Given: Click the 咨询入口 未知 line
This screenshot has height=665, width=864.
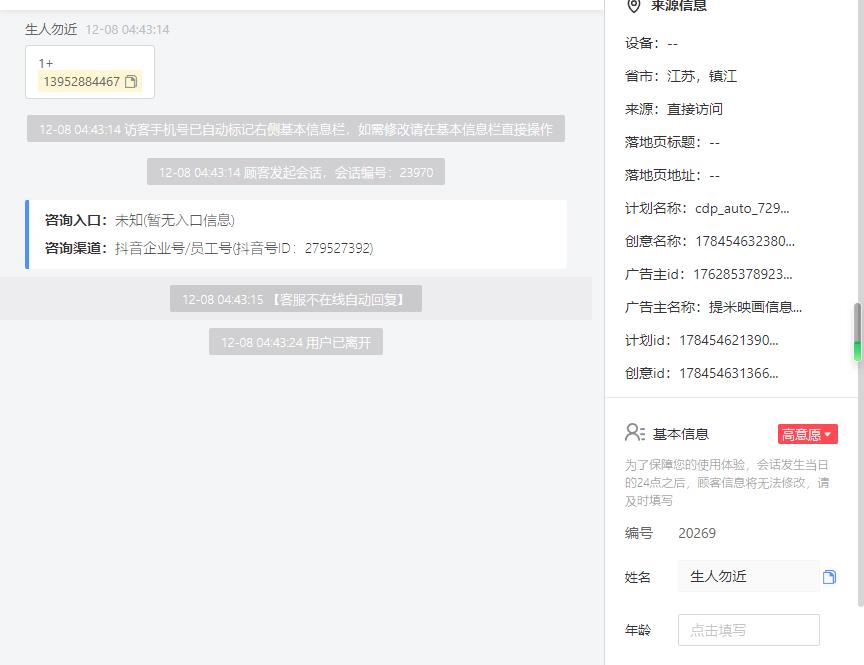Looking at the screenshot, I should (140, 220).
